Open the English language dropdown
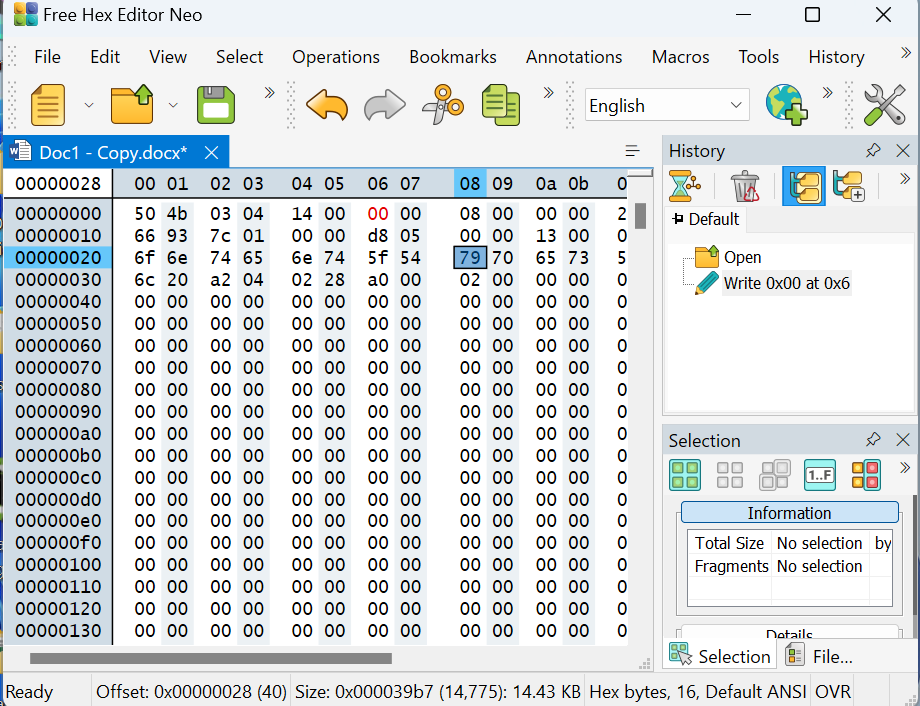This screenshot has width=920, height=706. point(667,104)
